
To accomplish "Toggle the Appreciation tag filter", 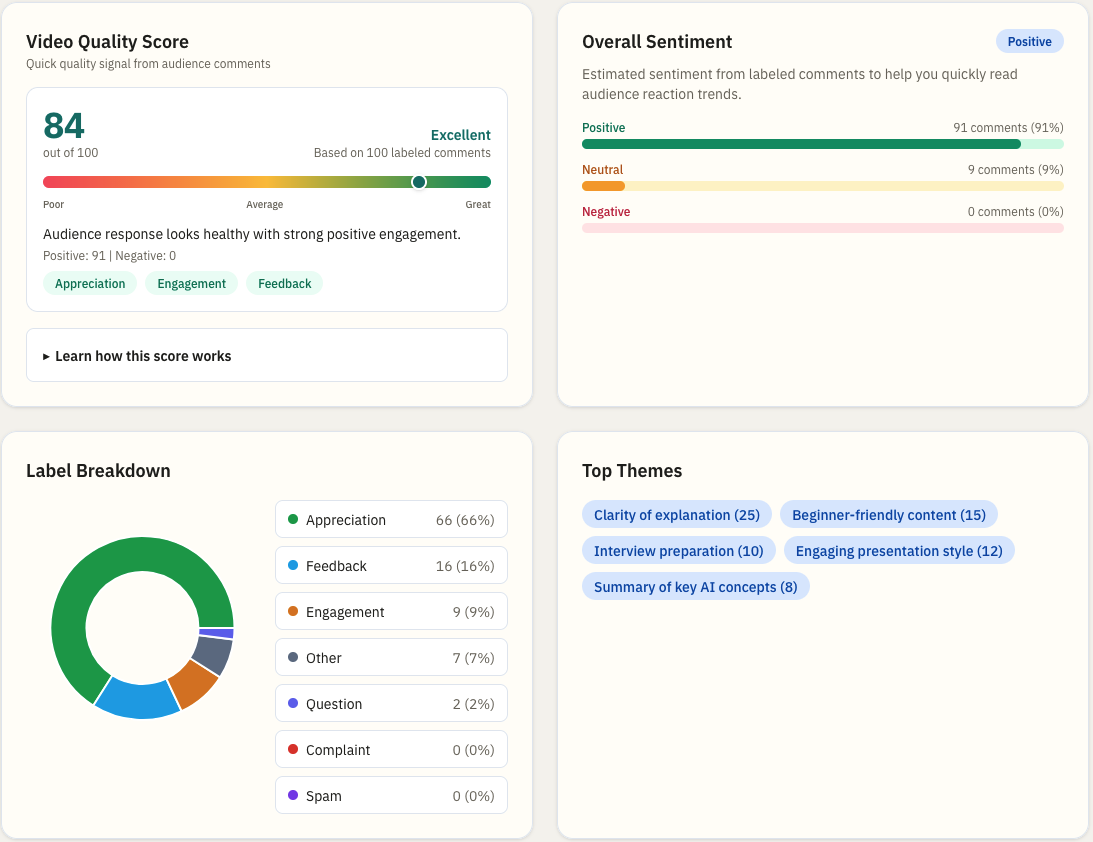I will pos(90,283).
